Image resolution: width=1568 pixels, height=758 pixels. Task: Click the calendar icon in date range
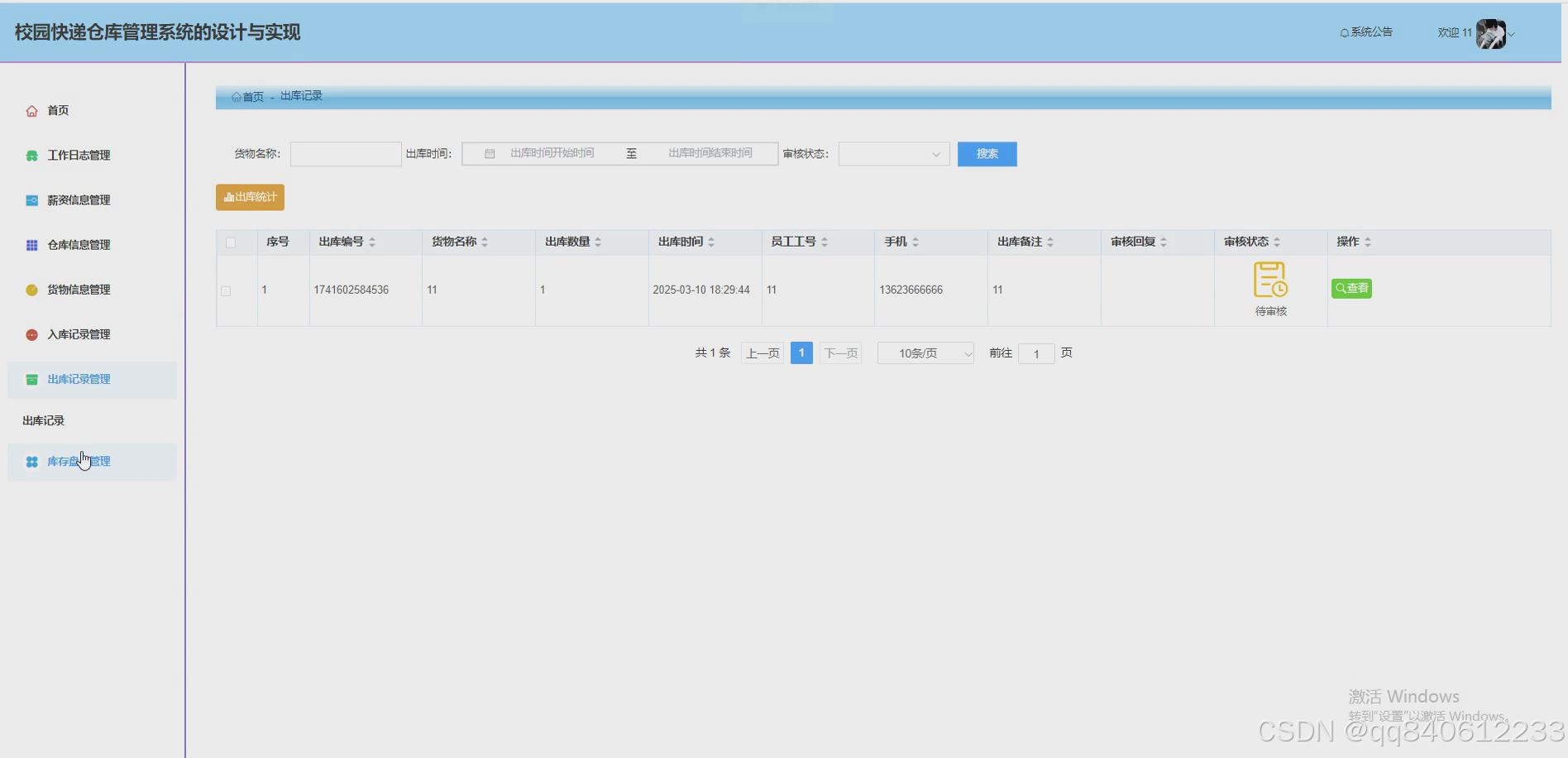tap(490, 154)
